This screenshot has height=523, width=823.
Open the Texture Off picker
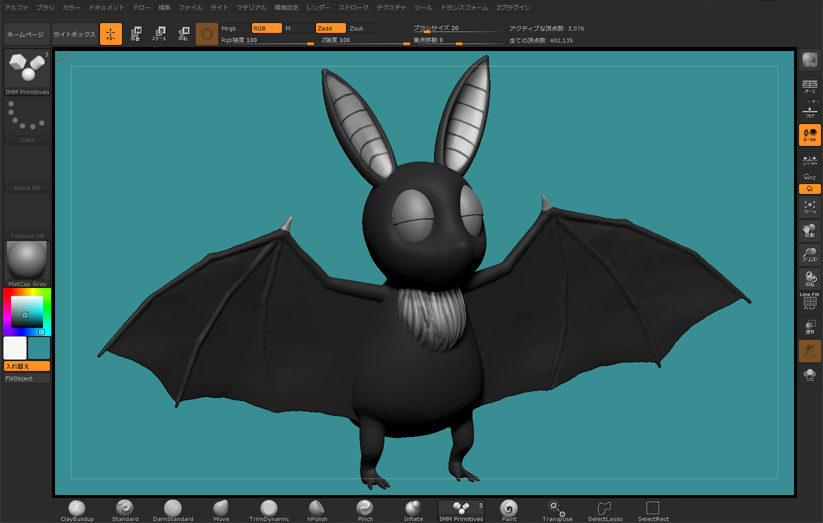coord(27,216)
